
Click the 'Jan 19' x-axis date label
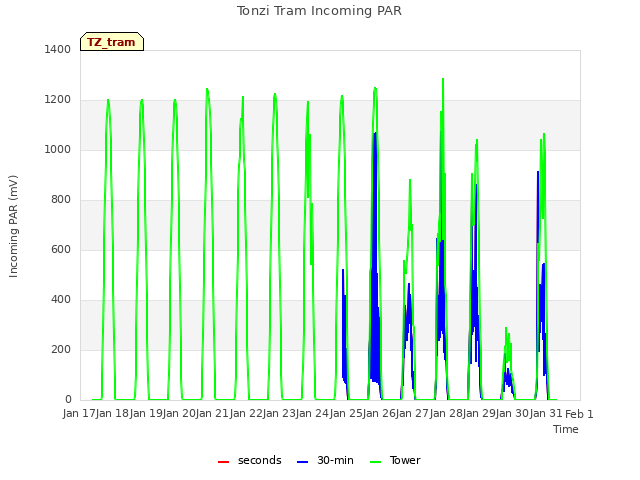(x=146, y=414)
